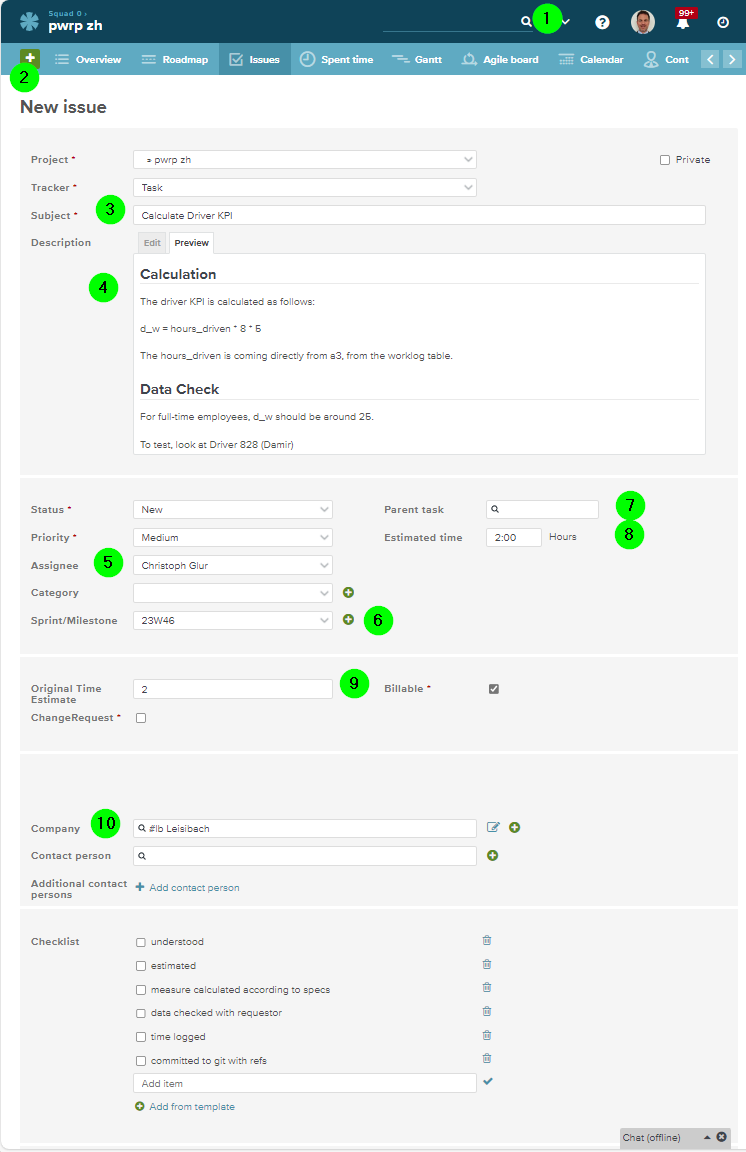Screen dimensions: 746x1152
Task: Add a new Sprint/Milestone with plus icon
Action: (348, 619)
